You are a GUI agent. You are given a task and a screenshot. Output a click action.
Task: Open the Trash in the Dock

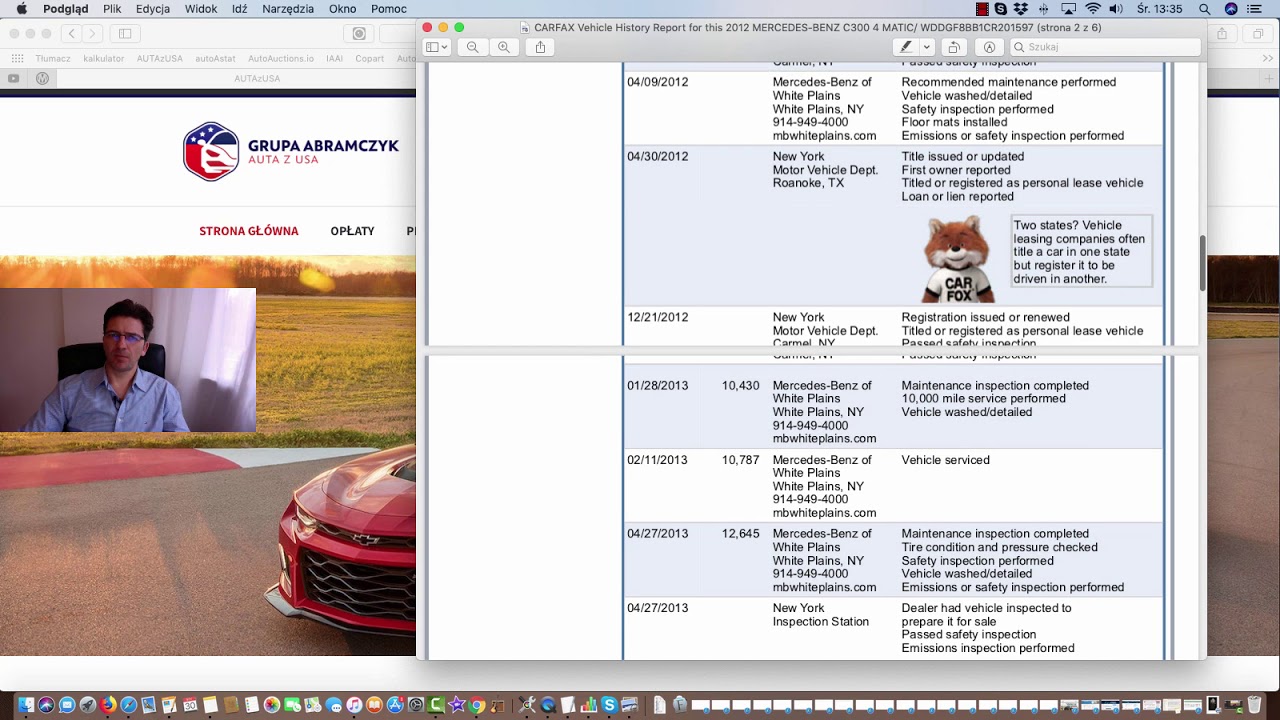(x=1254, y=705)
